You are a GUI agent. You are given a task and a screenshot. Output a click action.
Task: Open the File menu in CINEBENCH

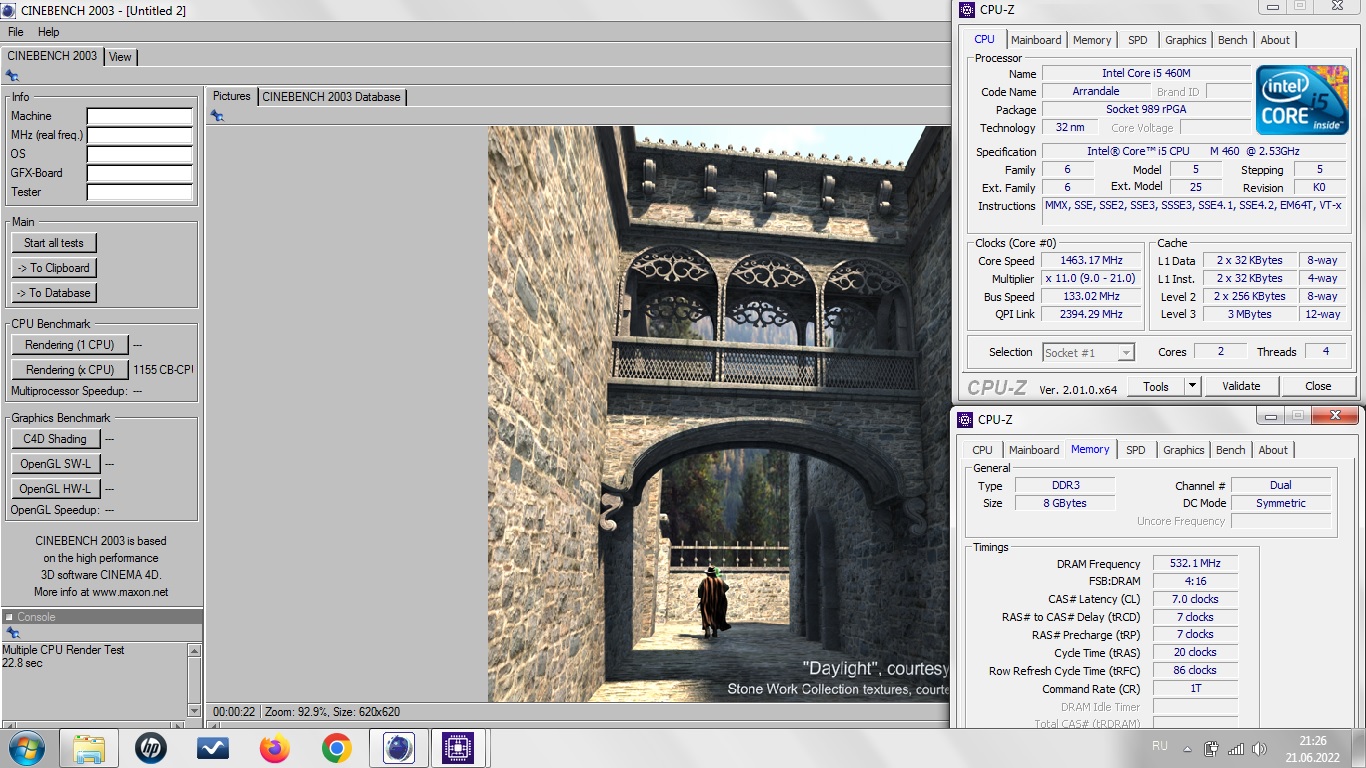(x=16, y=32)
